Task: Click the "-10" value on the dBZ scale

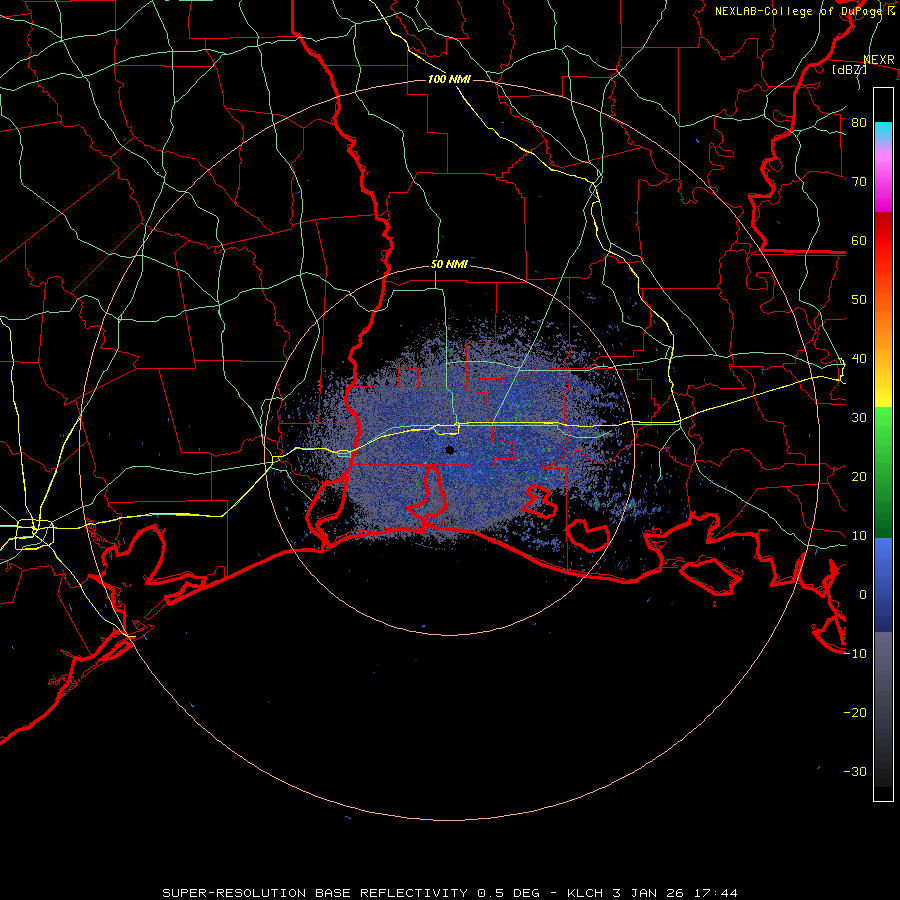Action: [855, 653]
